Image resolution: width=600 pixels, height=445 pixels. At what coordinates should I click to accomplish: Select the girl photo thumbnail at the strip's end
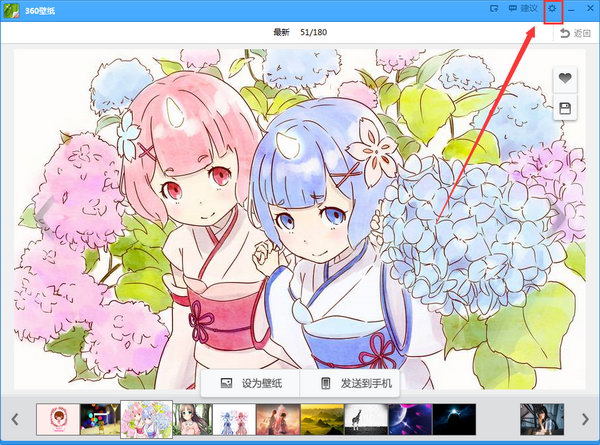tap(542, 419)
